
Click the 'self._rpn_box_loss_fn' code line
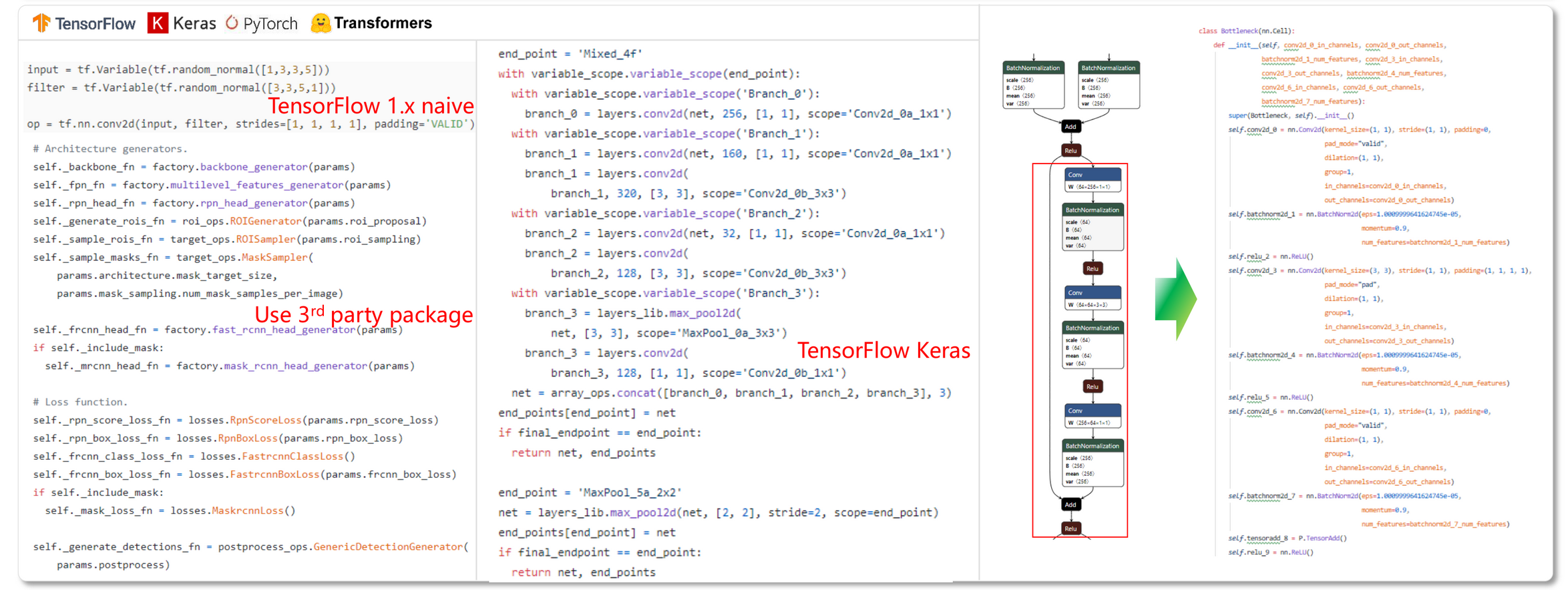[218, 438]
